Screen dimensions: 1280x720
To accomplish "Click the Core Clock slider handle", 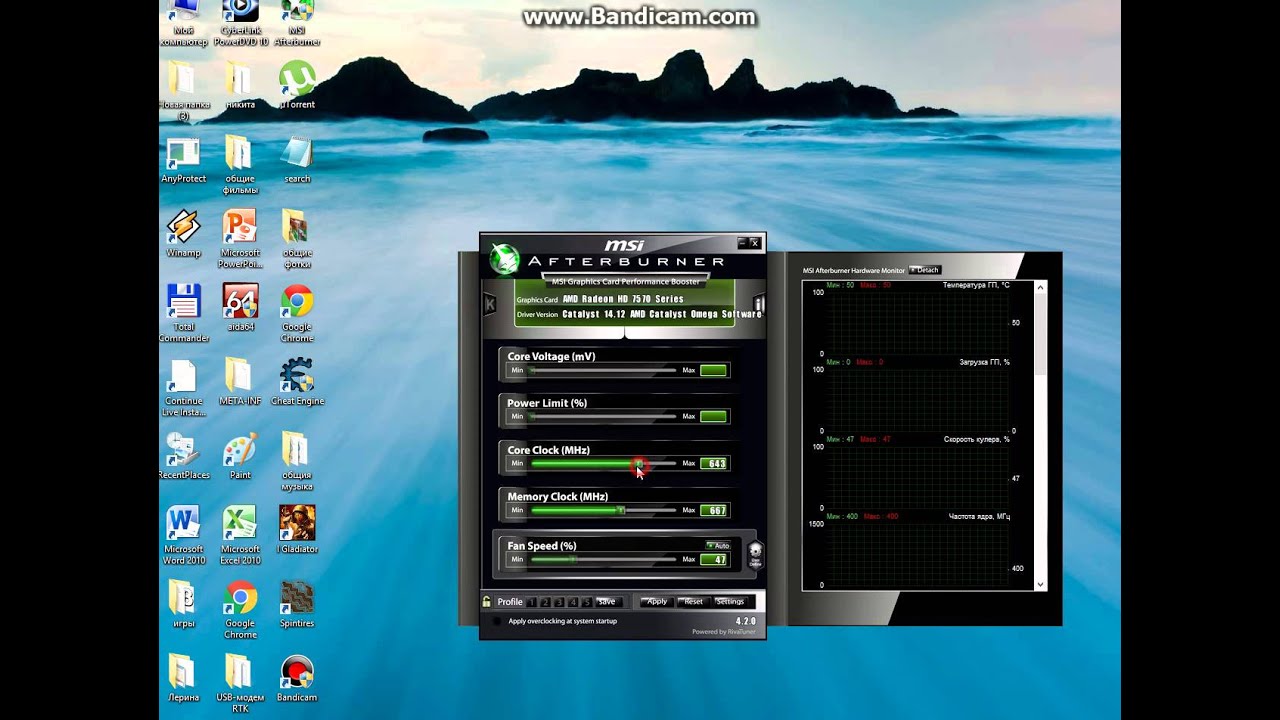I will [638, 463].
